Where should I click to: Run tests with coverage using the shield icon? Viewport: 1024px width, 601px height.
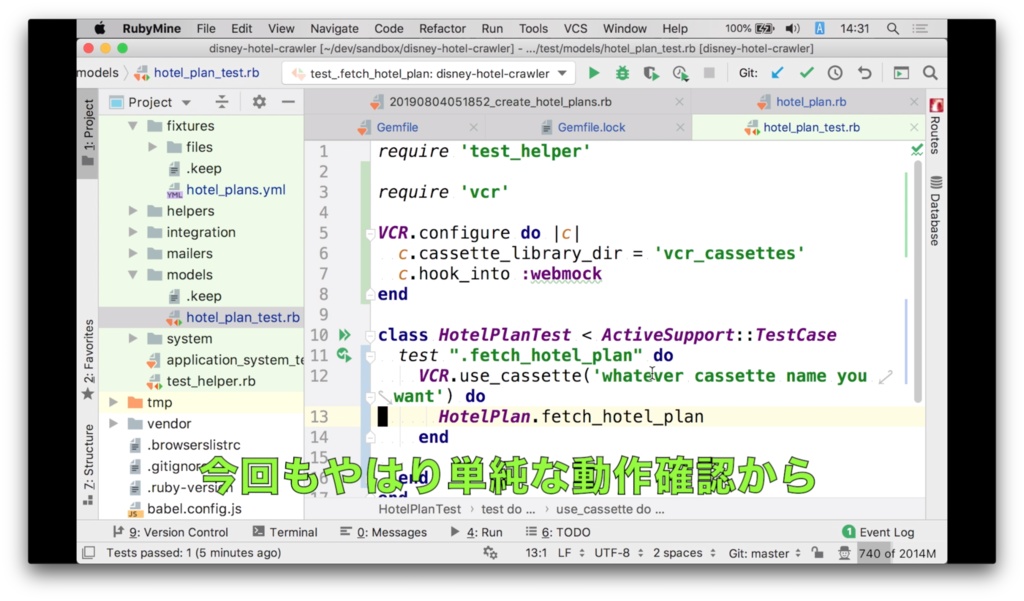[650, 72]
